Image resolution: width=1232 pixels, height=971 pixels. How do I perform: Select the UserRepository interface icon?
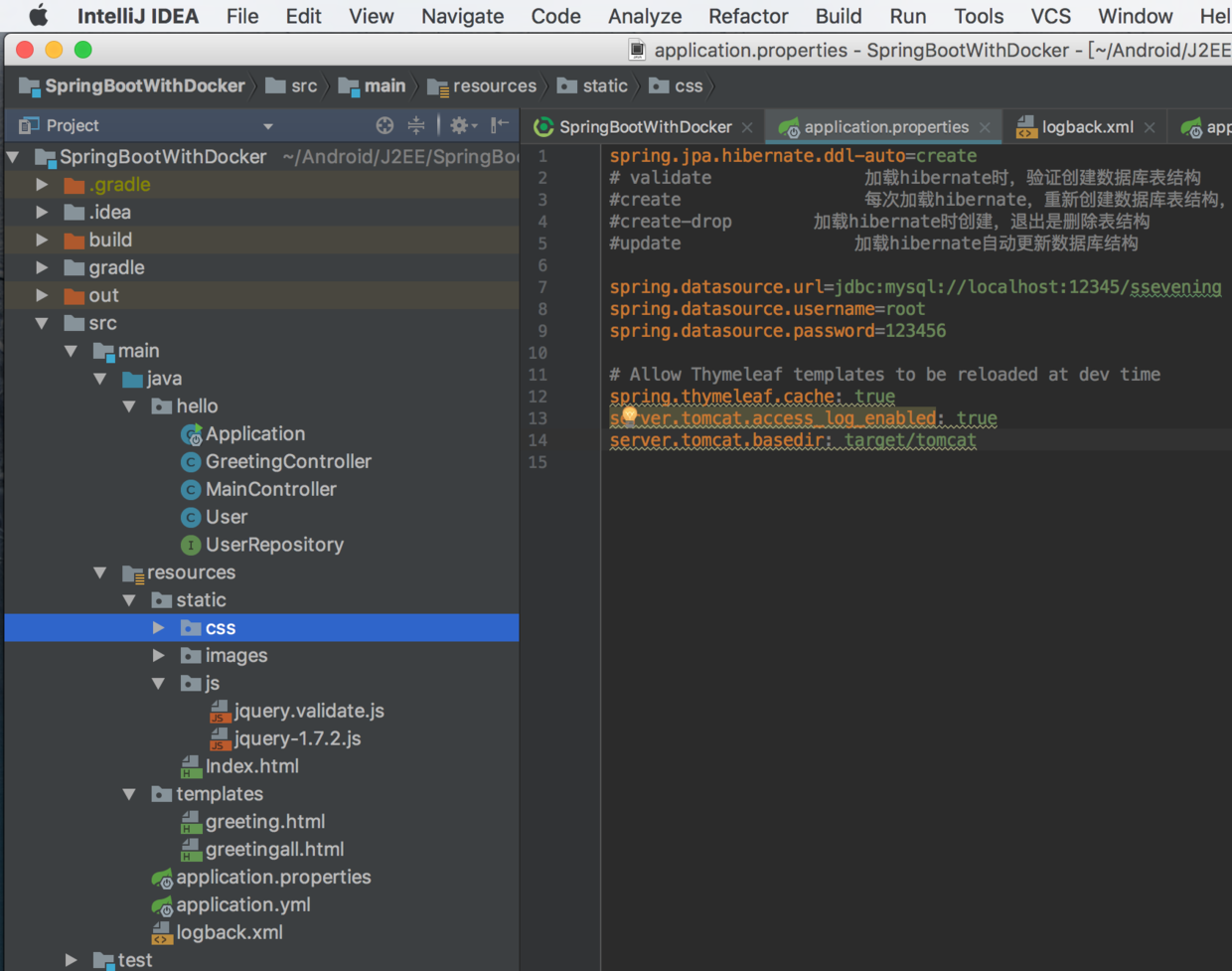(191, 546)
